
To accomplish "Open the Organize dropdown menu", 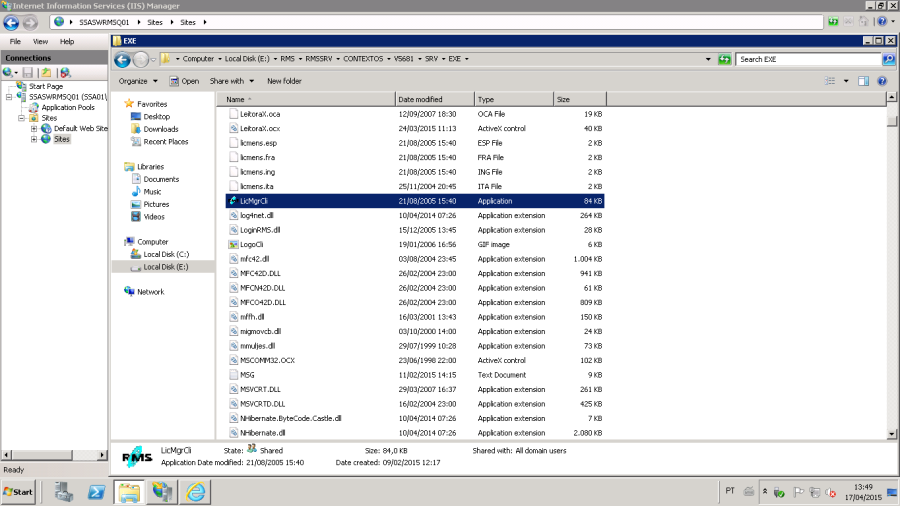I will 138,81.
